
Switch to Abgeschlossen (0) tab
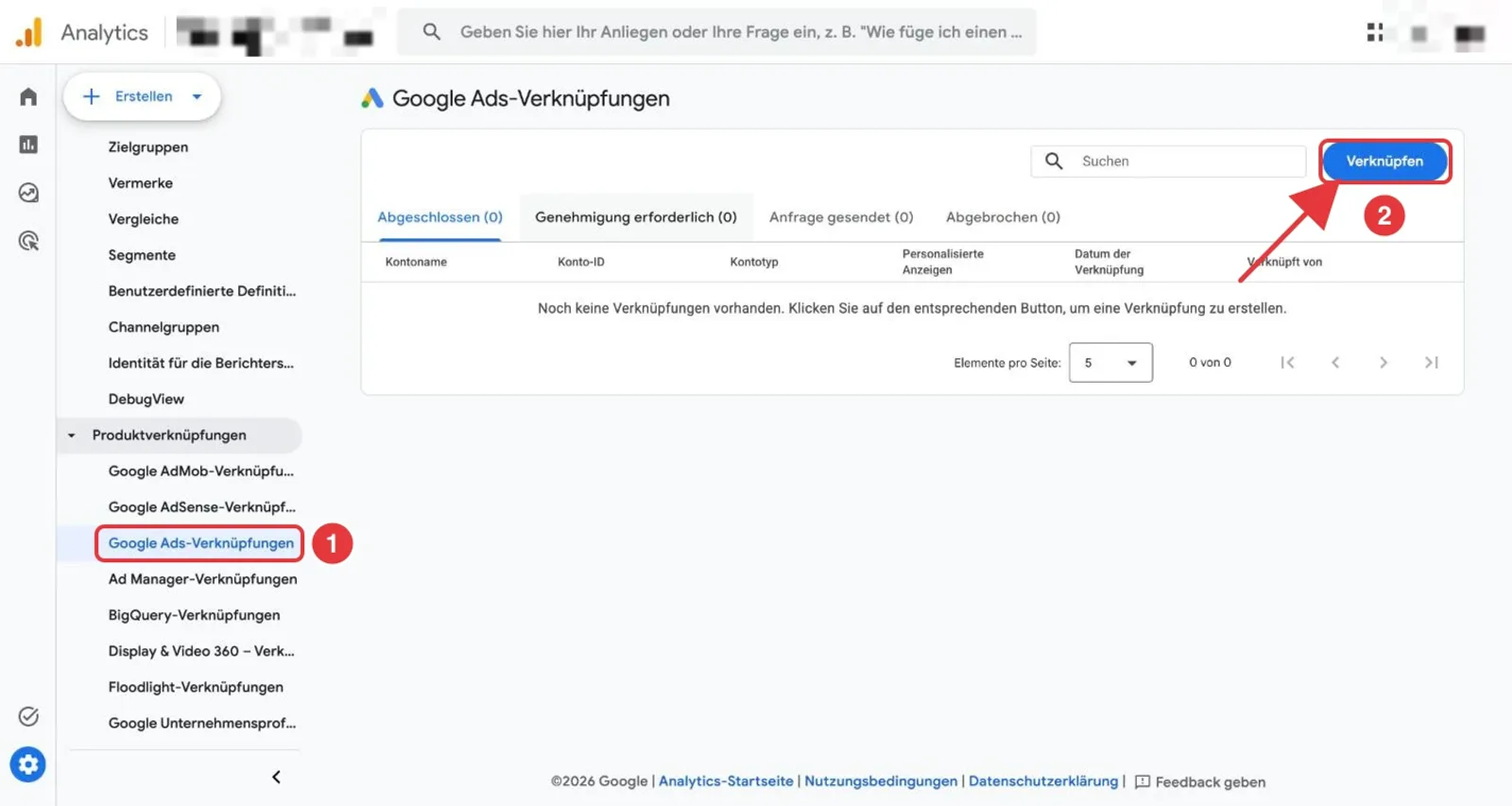(440, 217)
